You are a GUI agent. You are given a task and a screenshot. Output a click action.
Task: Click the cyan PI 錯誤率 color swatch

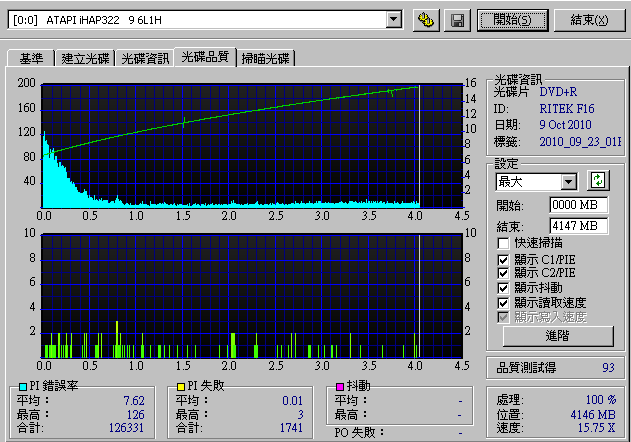[12, 386]
